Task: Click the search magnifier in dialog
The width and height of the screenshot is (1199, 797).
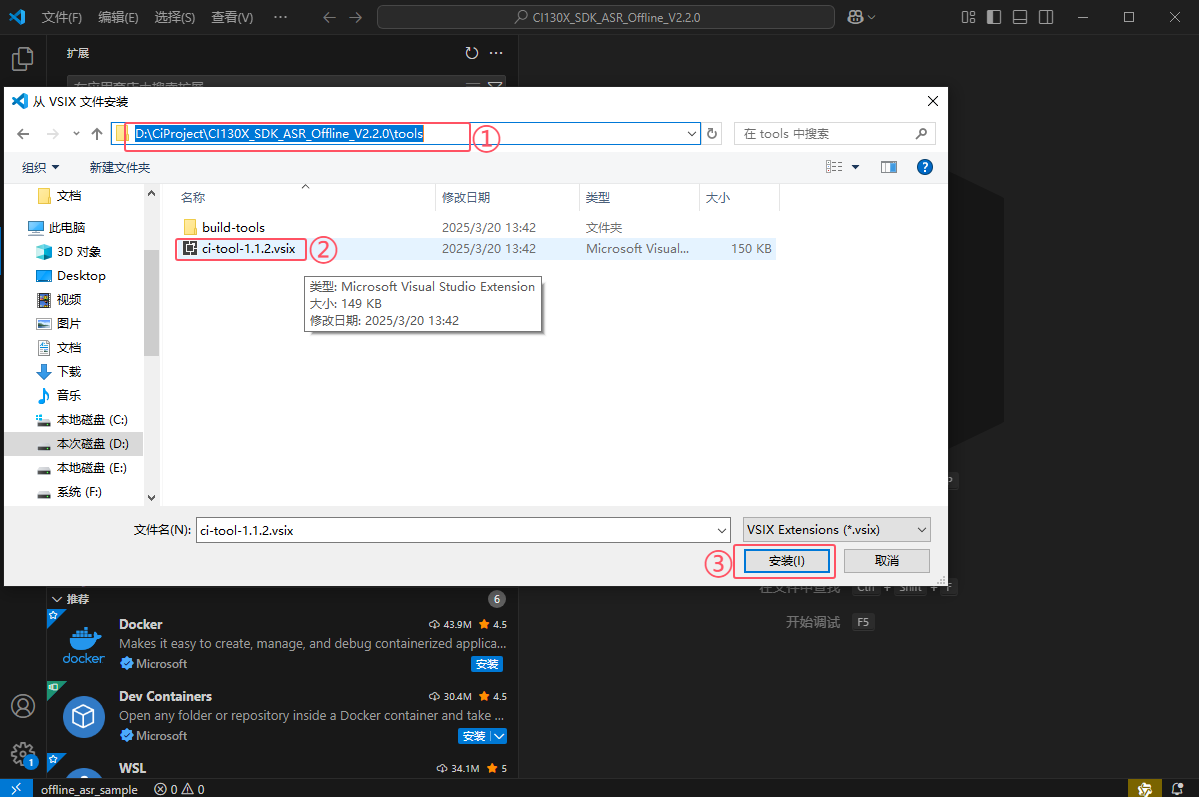Action: coord(921,134)
